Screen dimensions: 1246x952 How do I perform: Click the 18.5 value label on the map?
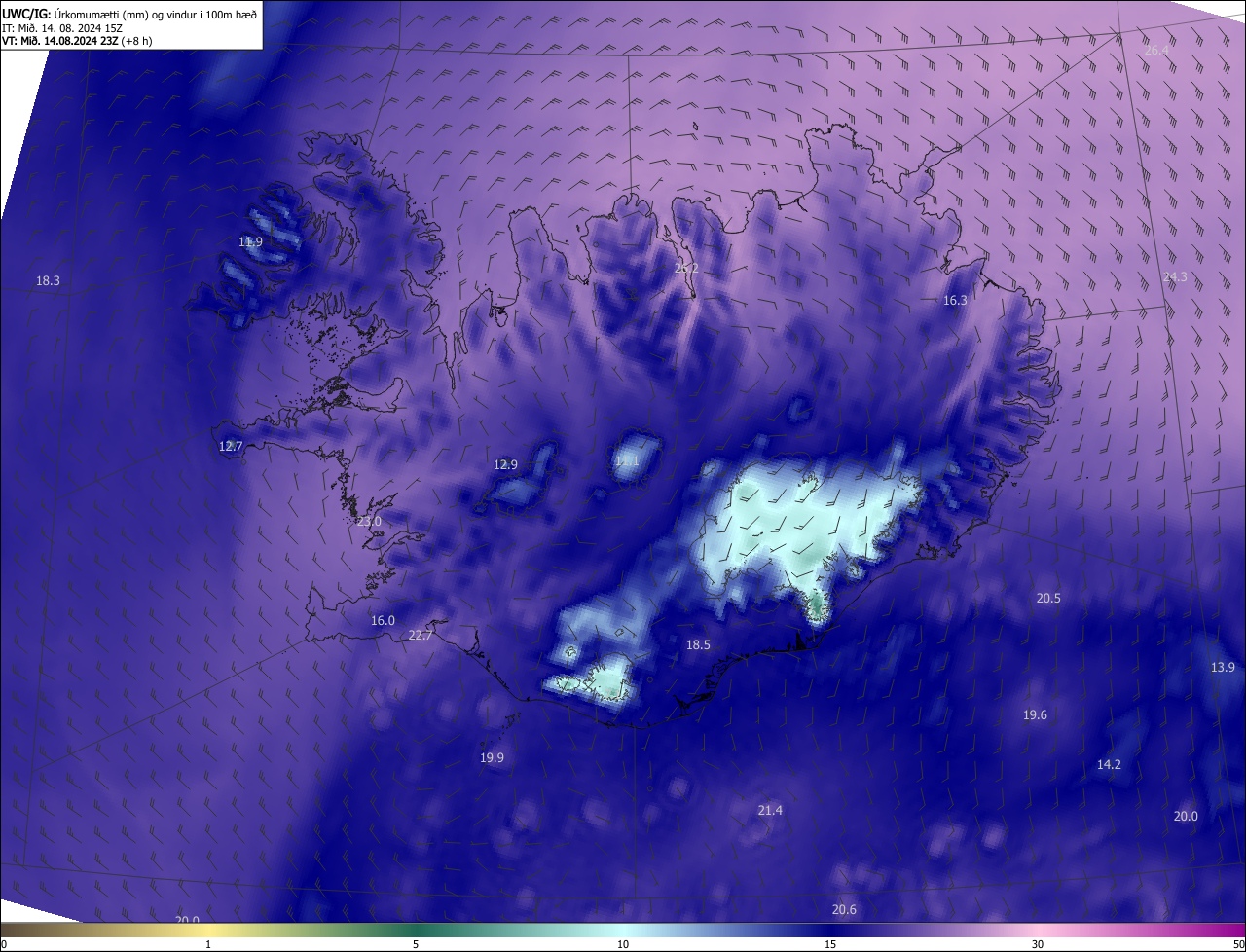point(698,644)
